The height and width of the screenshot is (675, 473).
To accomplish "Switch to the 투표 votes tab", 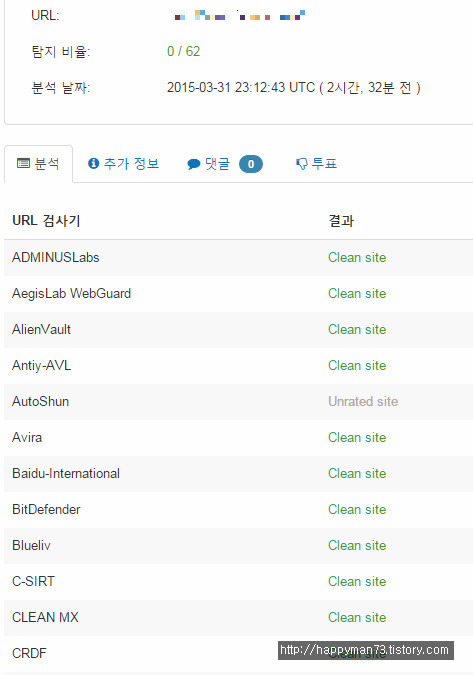I will coord(316,164).
